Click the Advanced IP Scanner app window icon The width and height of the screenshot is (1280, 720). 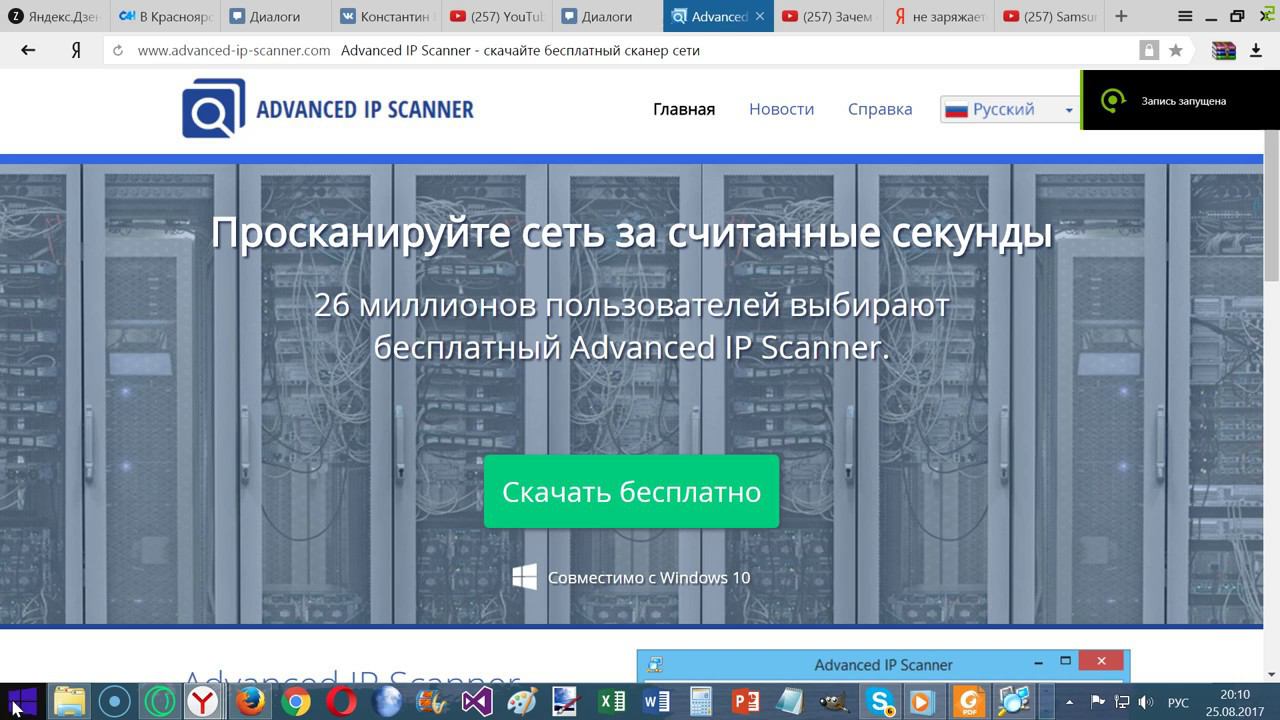[x=654, y=664]
